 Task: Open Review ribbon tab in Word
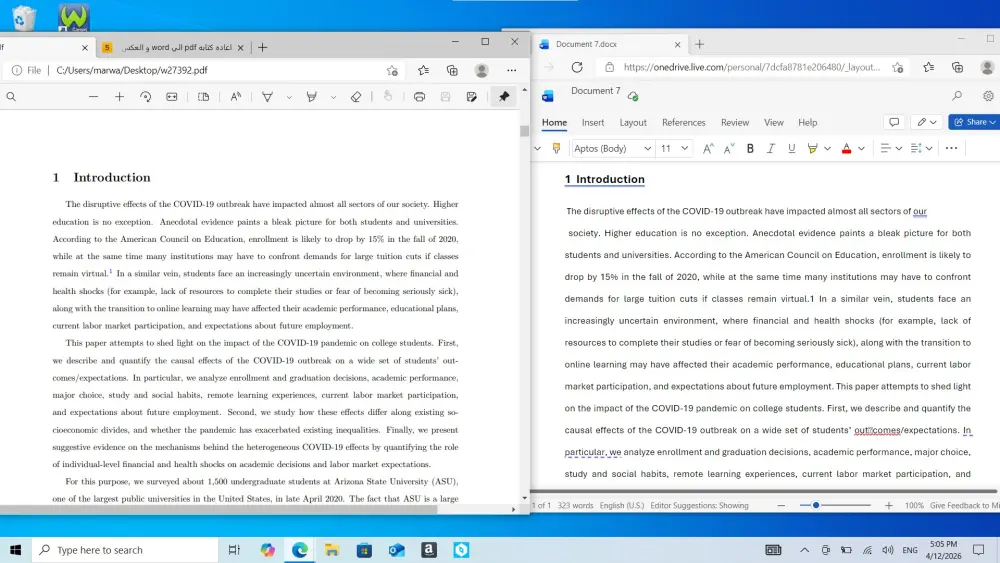point(735,122)
